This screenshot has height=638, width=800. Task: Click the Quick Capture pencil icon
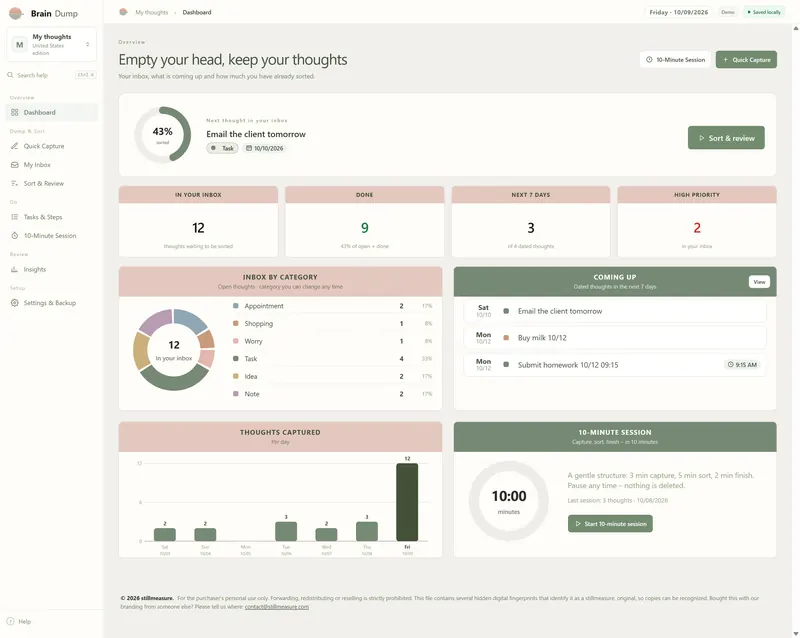coord(14,146)
